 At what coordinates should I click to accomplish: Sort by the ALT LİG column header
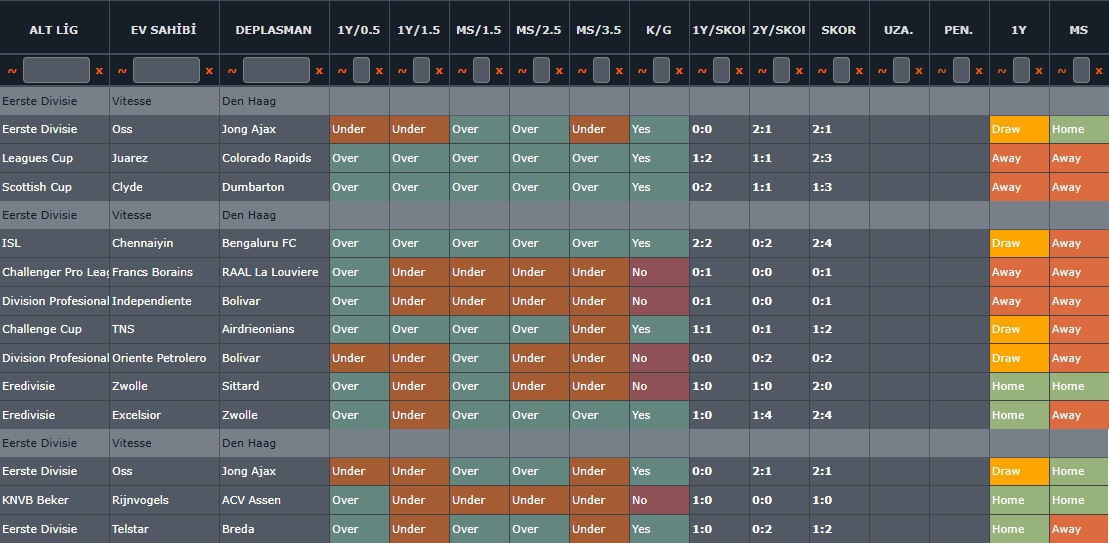coord(54,30)
